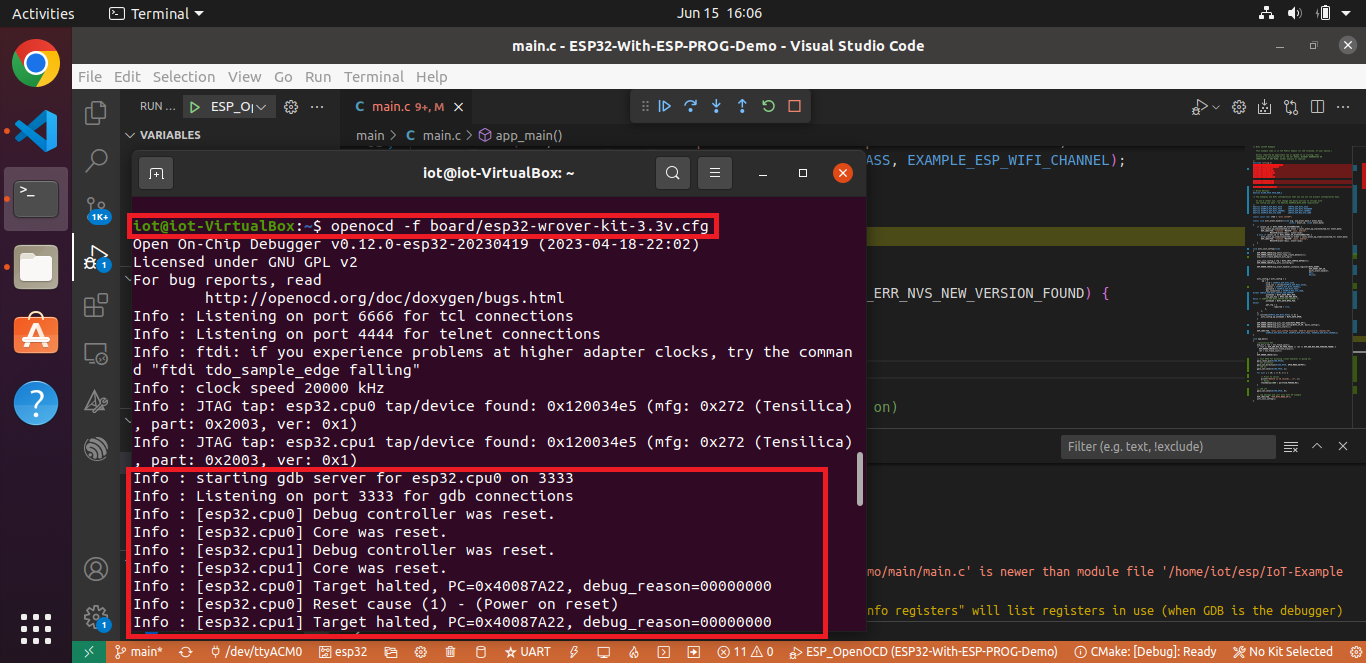1366x663 pixels.
Task: Open the View menu
Action: point(244,77)
